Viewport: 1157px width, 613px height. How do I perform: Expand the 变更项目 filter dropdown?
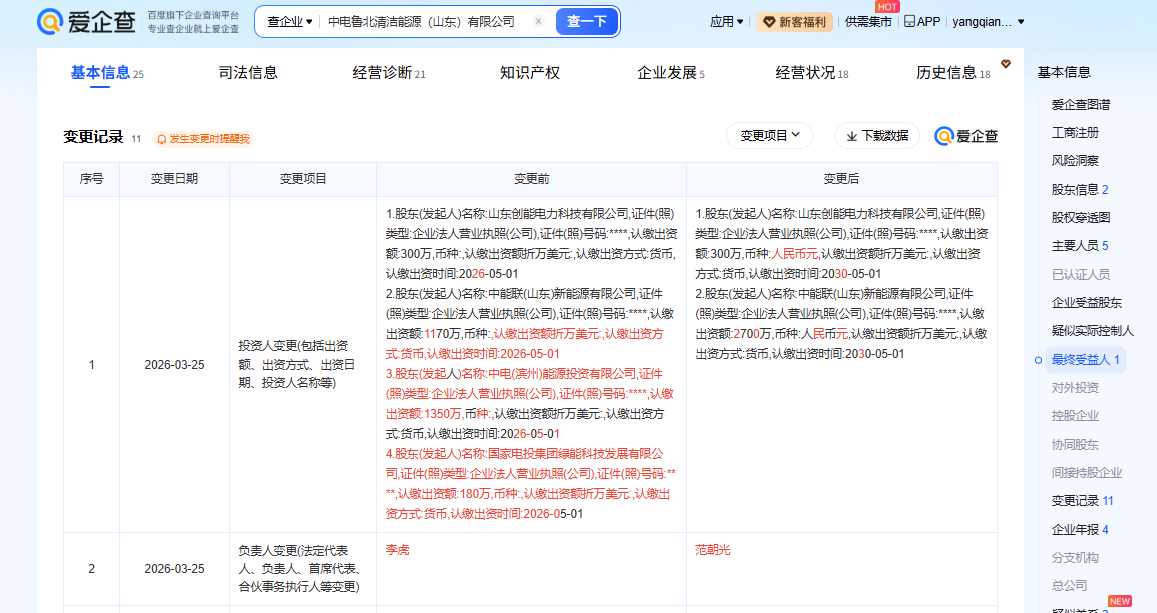(x=769, y=135)
